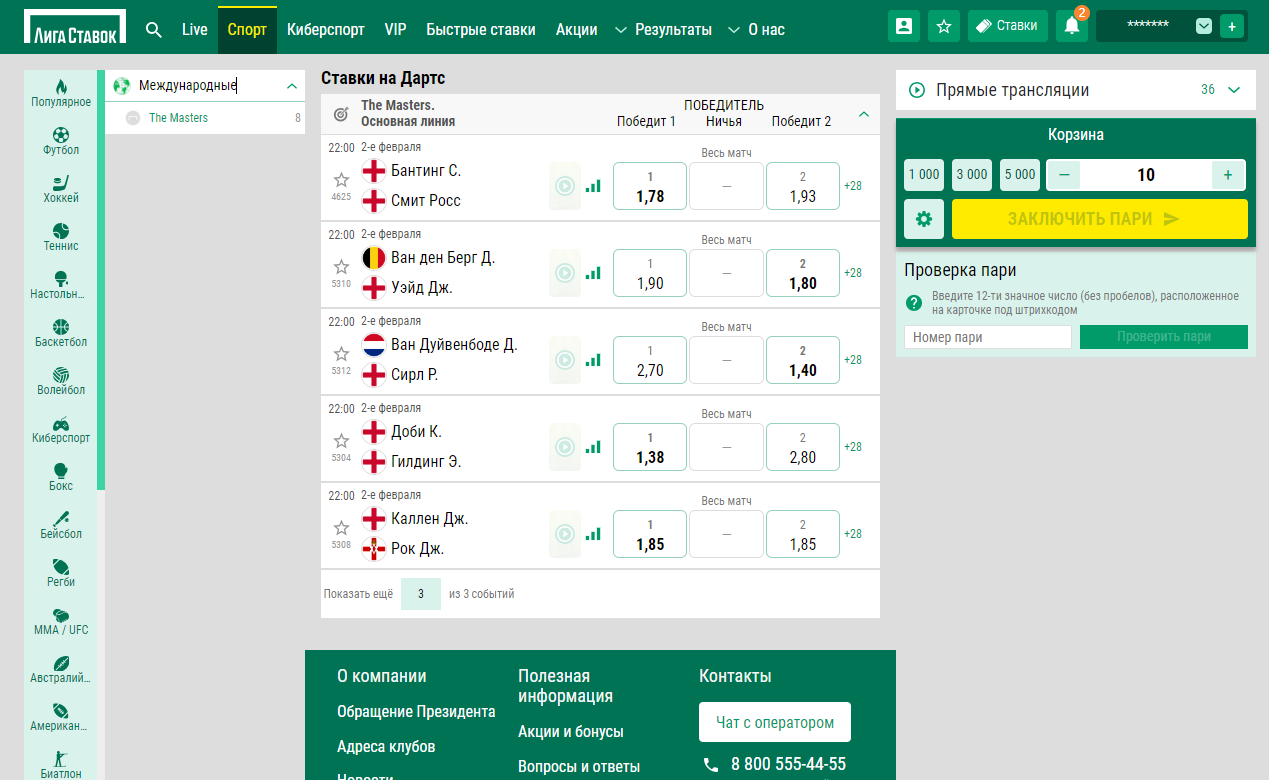Select the Биатлон sport category
Viewport: 1269px width, 780px height.
61,765
